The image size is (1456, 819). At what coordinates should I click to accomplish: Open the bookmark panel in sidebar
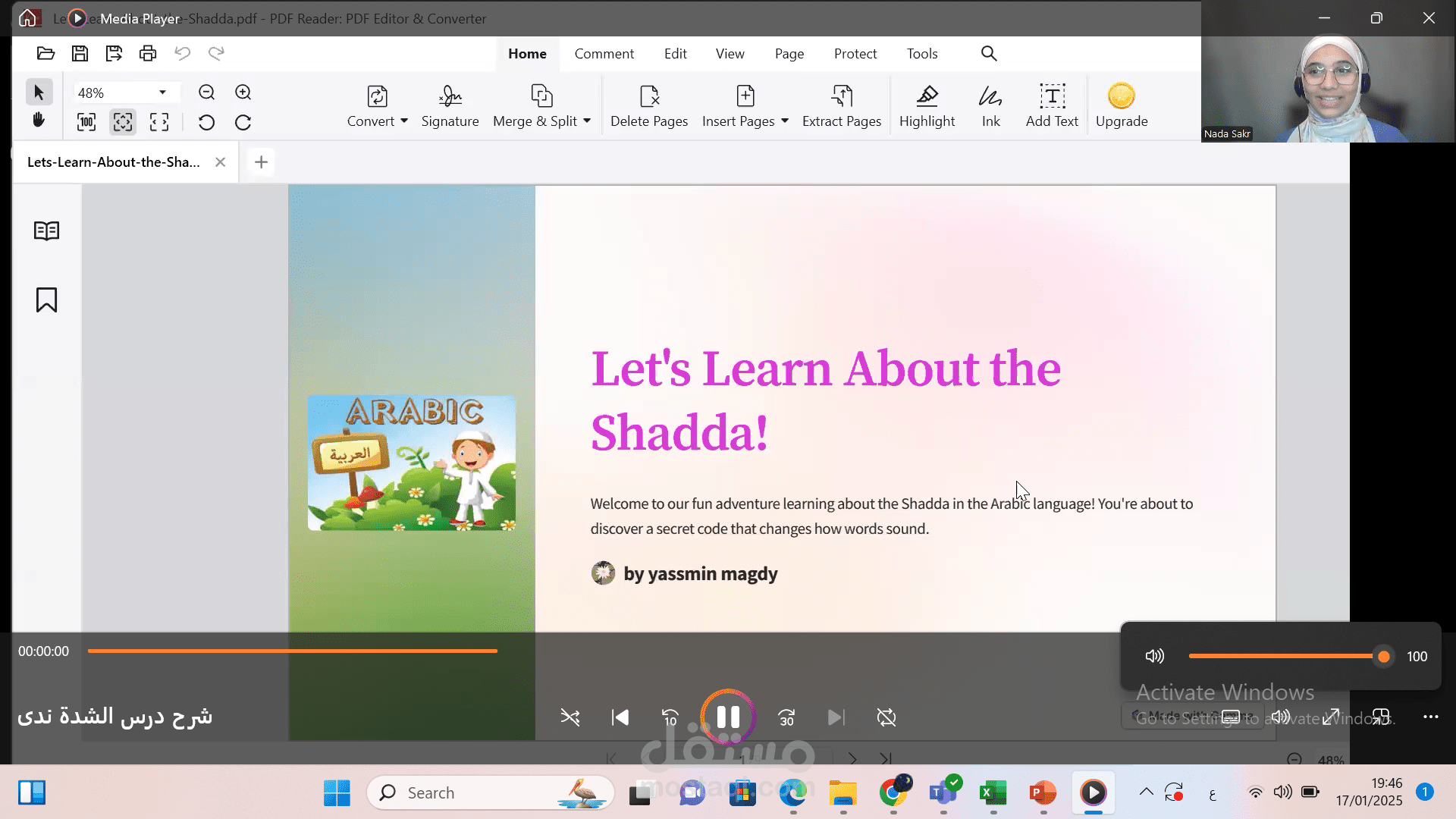point(46,300)
